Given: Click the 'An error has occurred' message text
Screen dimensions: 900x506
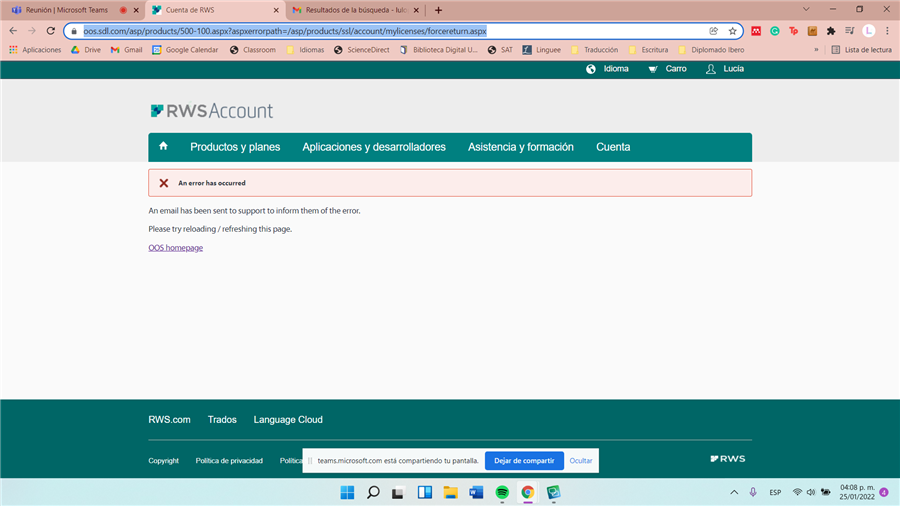Looking at the screenshot, I should pos(212,183).
